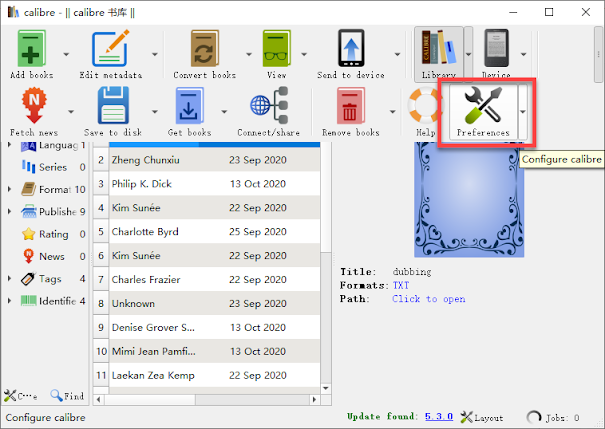
Task: Click the Device e-reader icon
Action: point(496,49)
